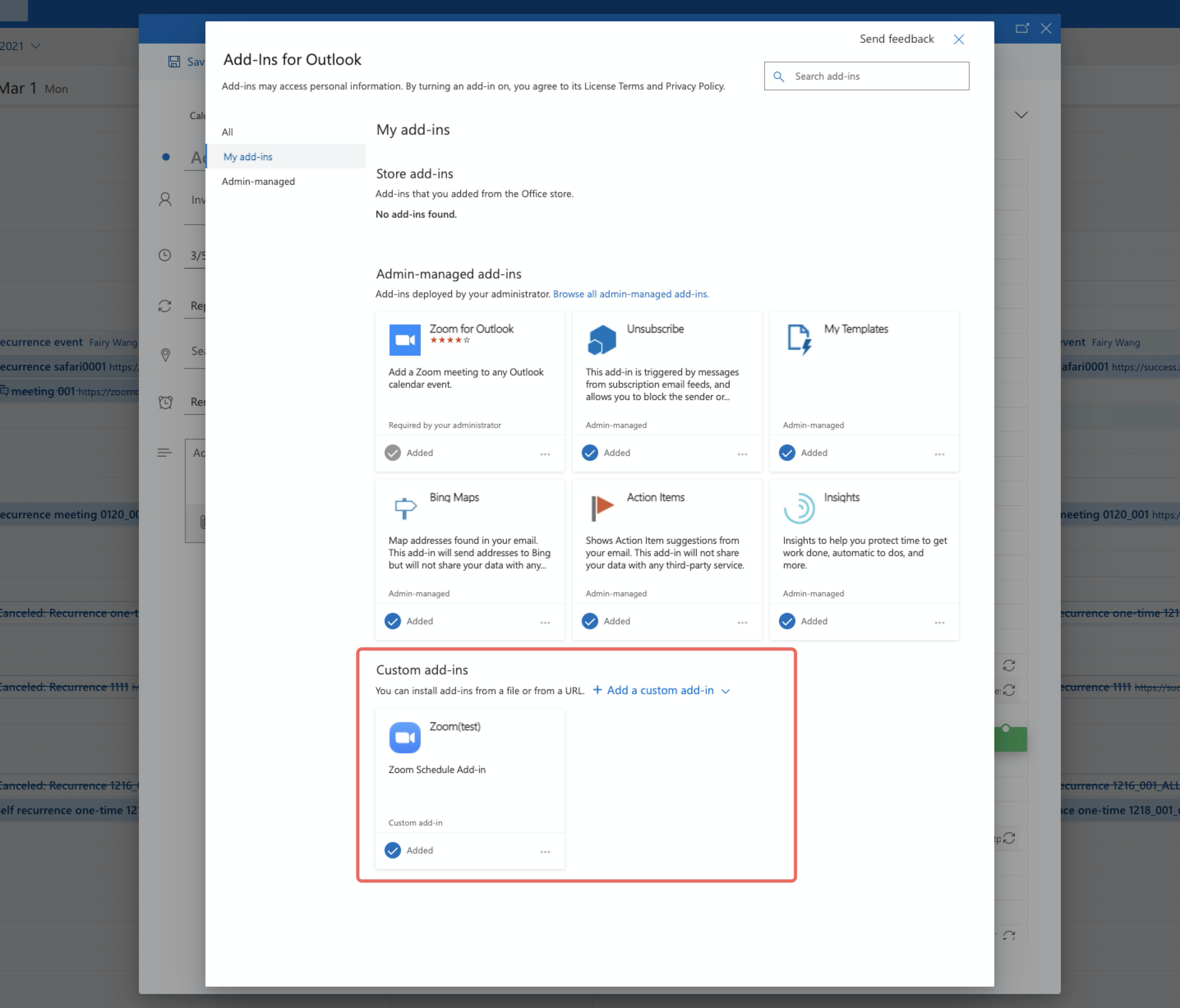Screen dimensions: 1180x1008
Task: Click the Search add-ins input field
Action: 866,76
